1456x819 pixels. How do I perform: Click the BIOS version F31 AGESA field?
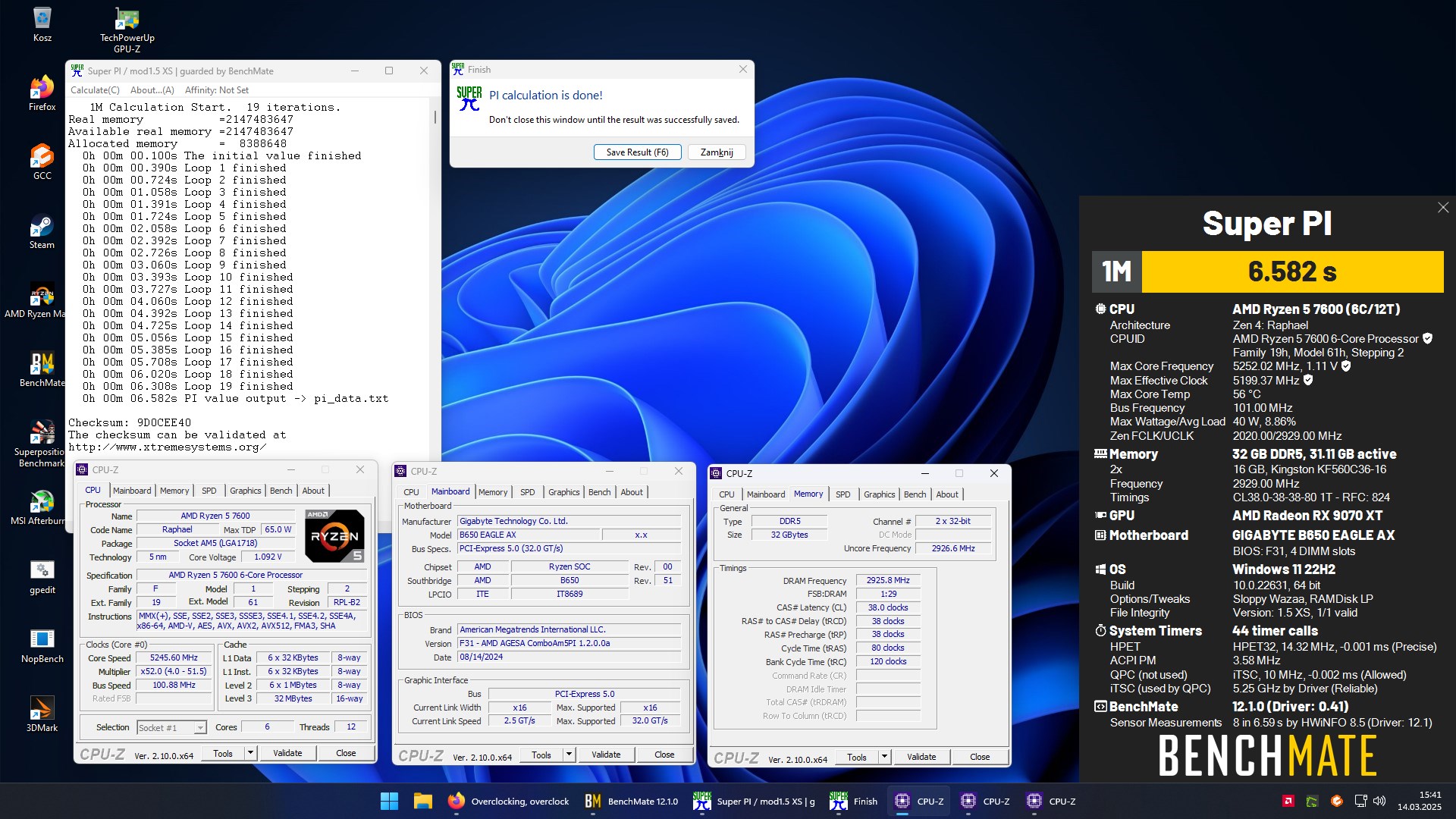coord(569,643)
